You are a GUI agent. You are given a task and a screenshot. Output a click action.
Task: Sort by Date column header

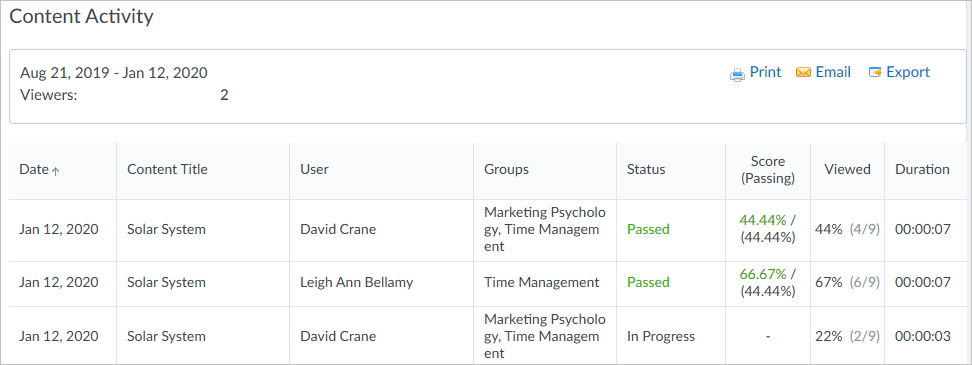click(x=63, y=170)
